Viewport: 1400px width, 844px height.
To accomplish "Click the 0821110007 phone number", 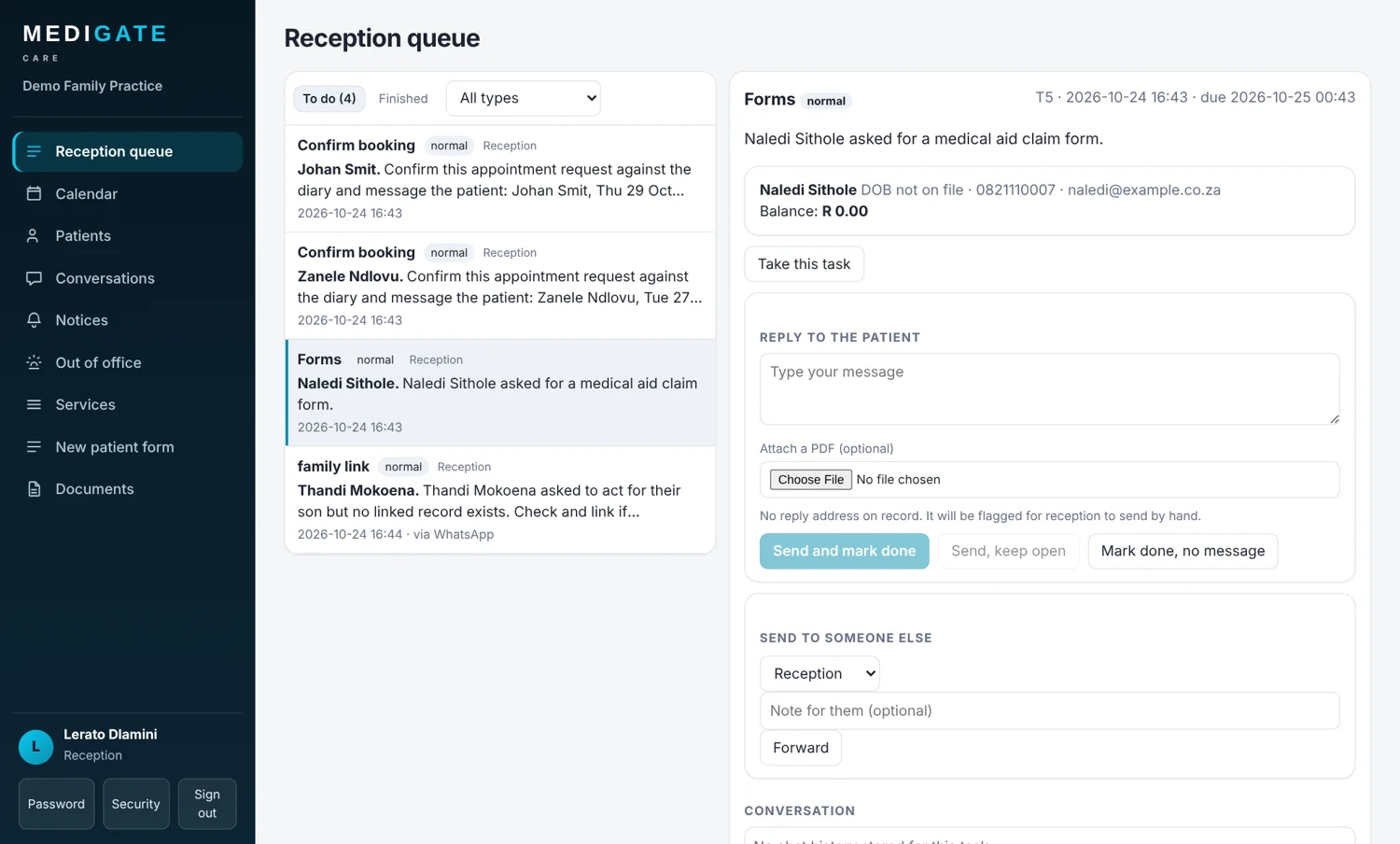I will (x=1015, y=190).
